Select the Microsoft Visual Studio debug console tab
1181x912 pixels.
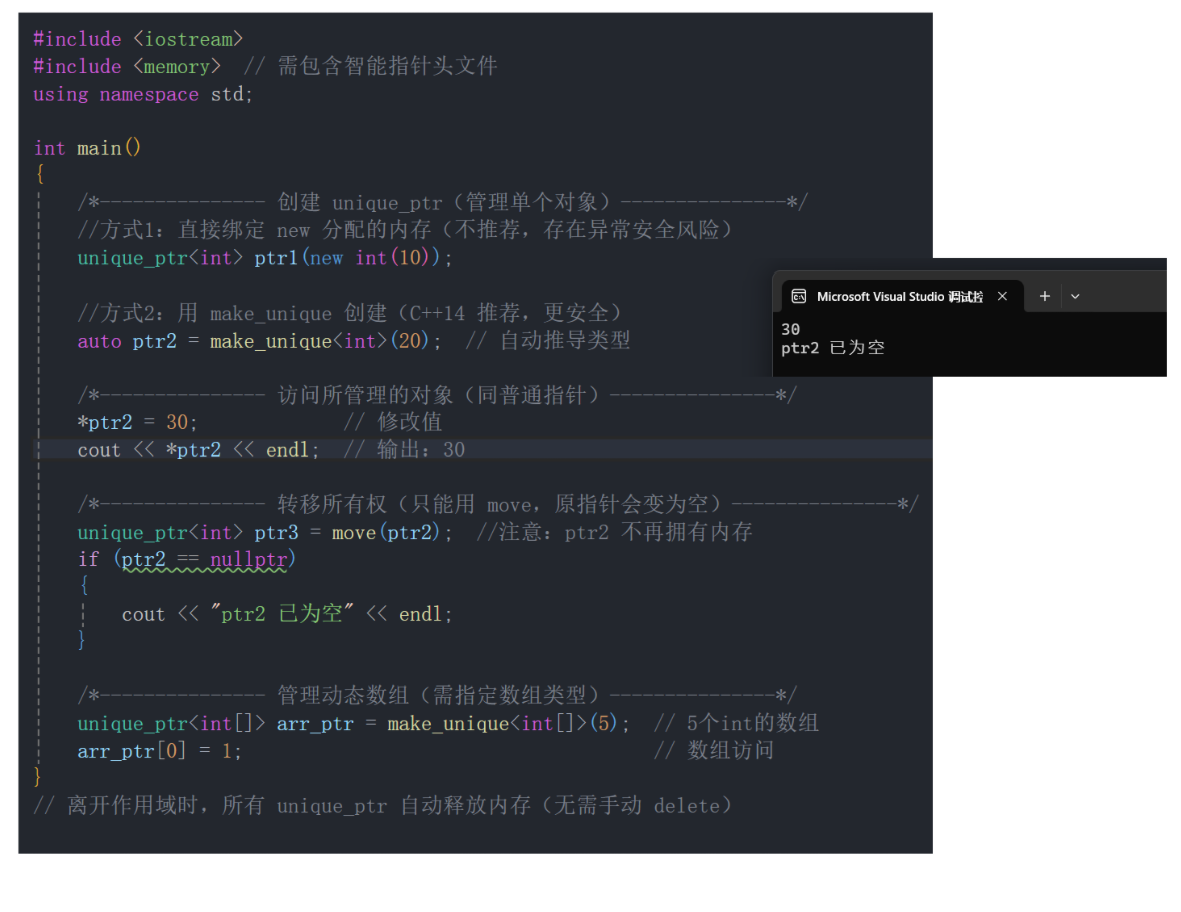click(902, 297)
